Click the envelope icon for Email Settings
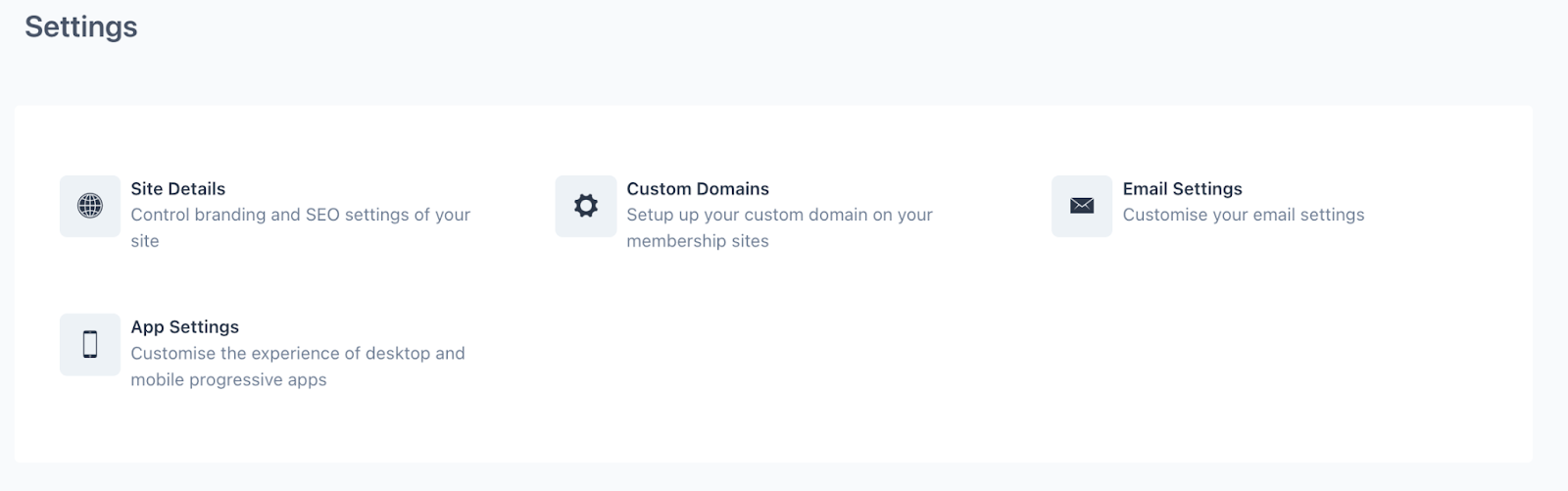The image size is (1568, 491). point(1081,206)
